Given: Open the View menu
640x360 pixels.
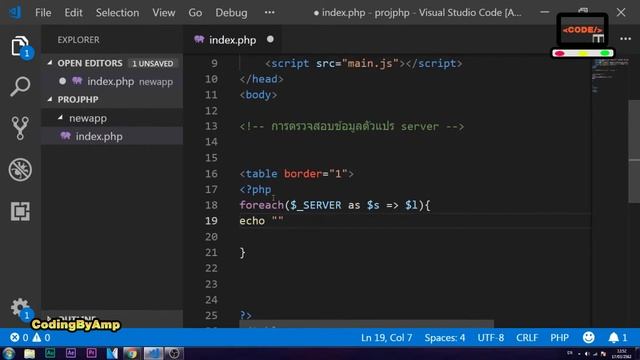Looking at the screenshot, I should tap(164, 13).
